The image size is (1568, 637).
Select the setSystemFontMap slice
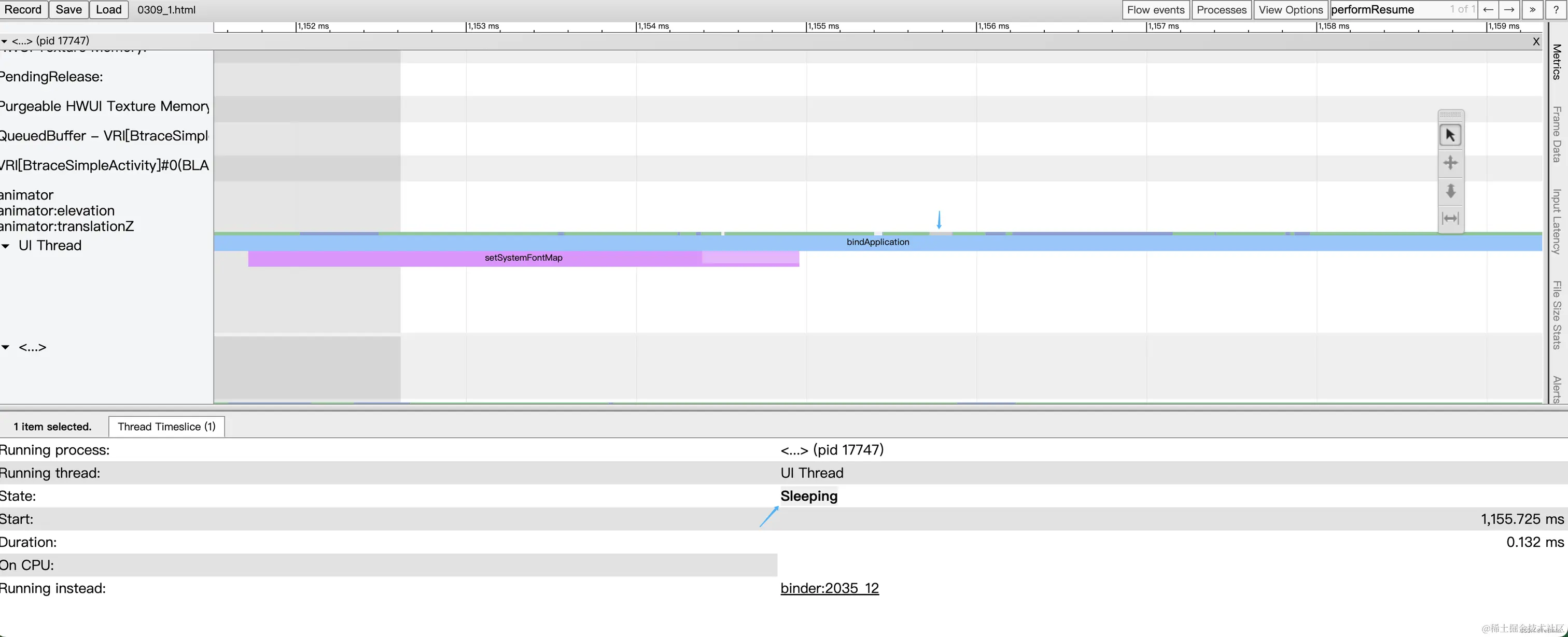[523, 258]
